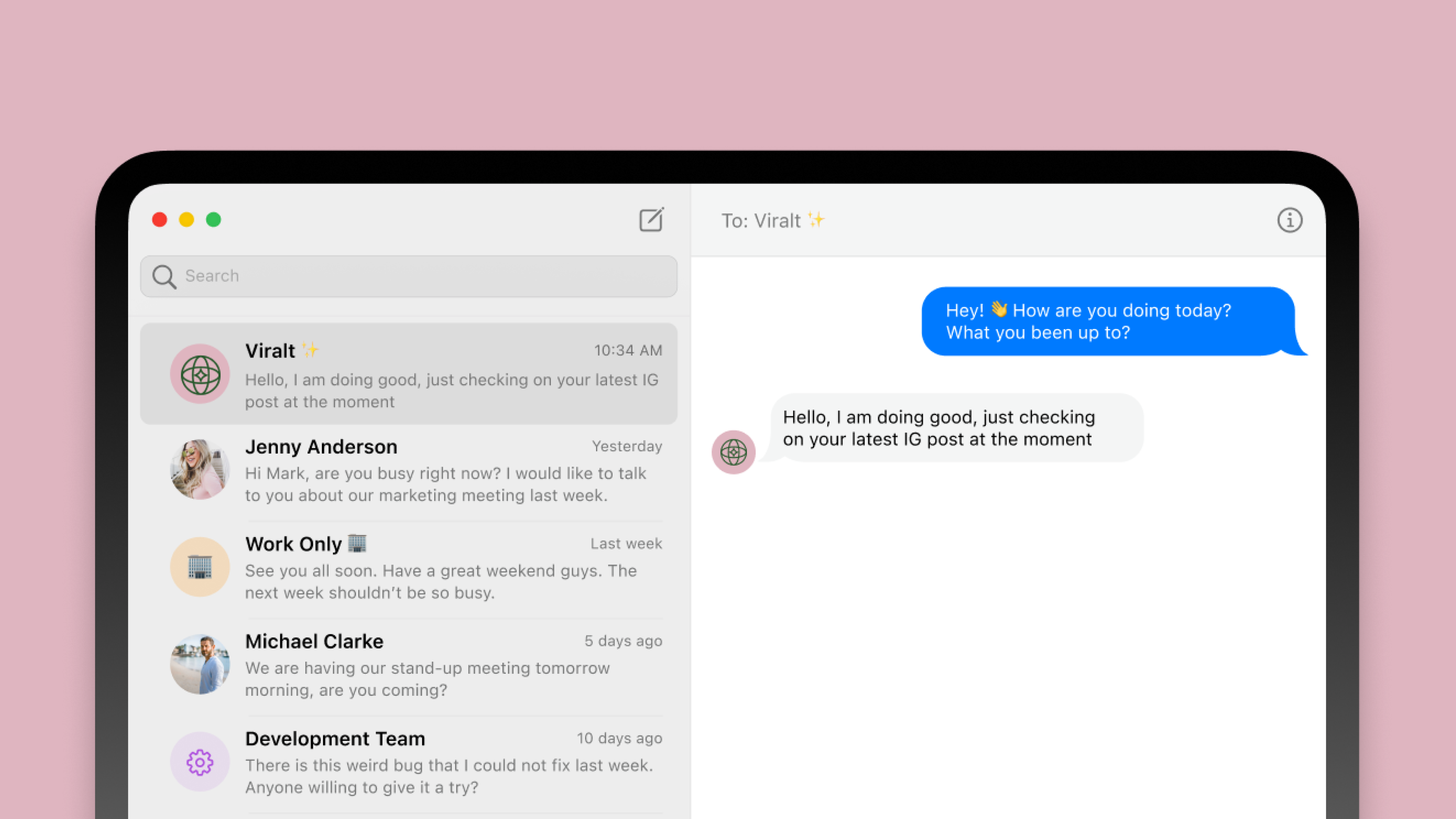Viewport: 1456px width, 819px height.
Task: Click Viralt globe avatar in sidebar
Action: coord(200,374)
